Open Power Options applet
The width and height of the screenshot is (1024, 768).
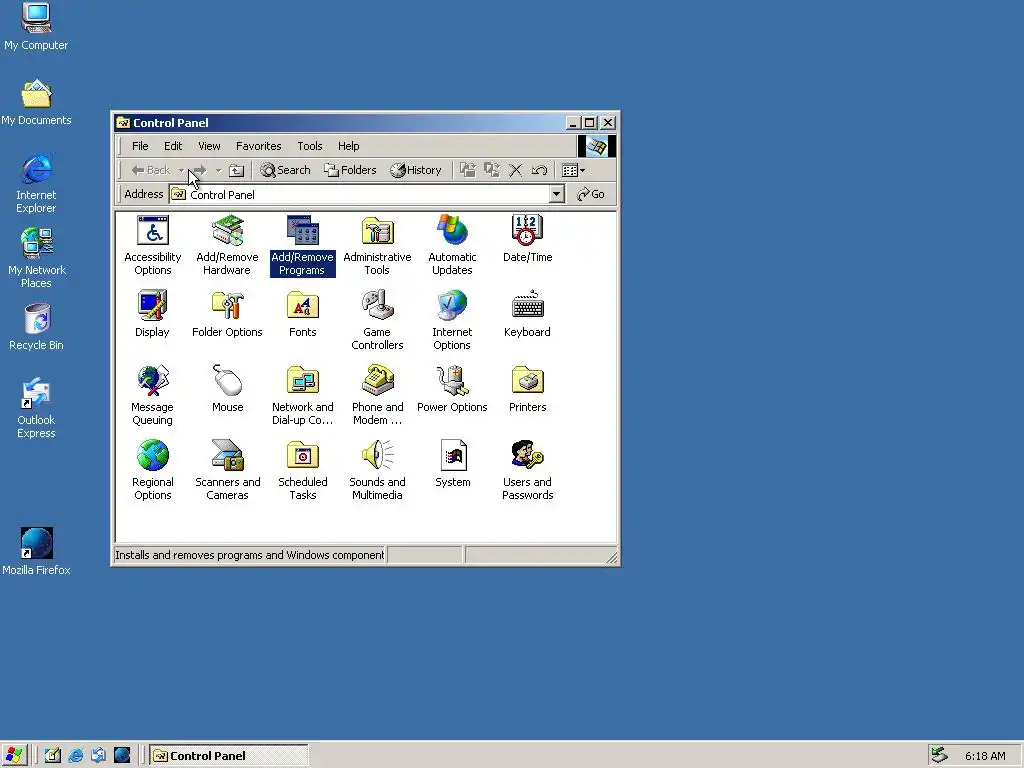point(452,390)
